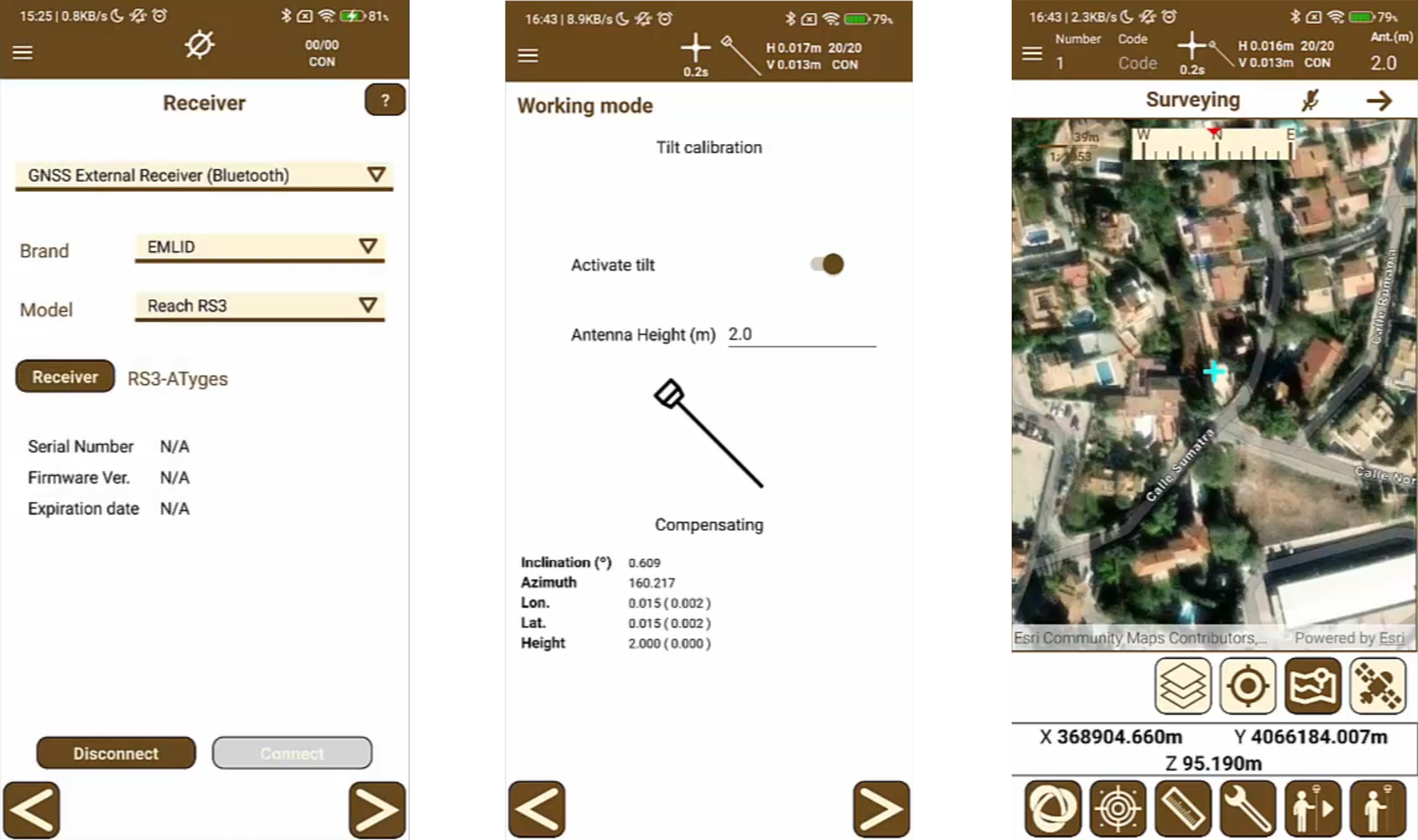Screen dimensions: 1418x840
Task: Toggle the microphone mute icon in Surveying
Action: click(1311, 100)
